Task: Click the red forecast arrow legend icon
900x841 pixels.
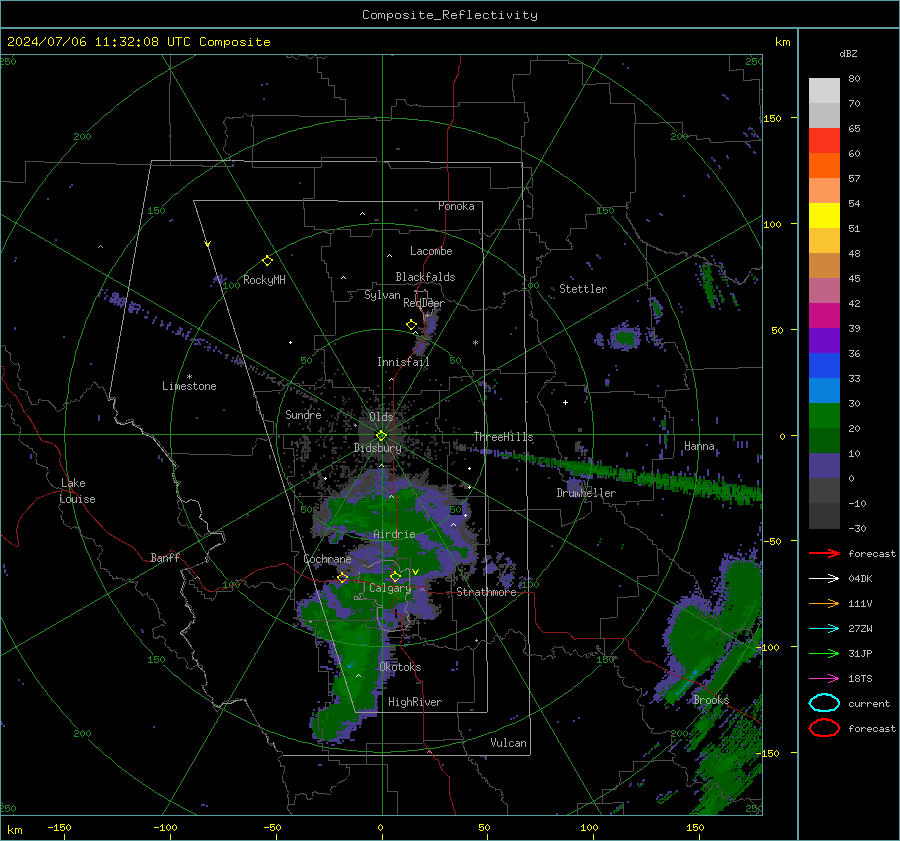Action: (824, 553)
